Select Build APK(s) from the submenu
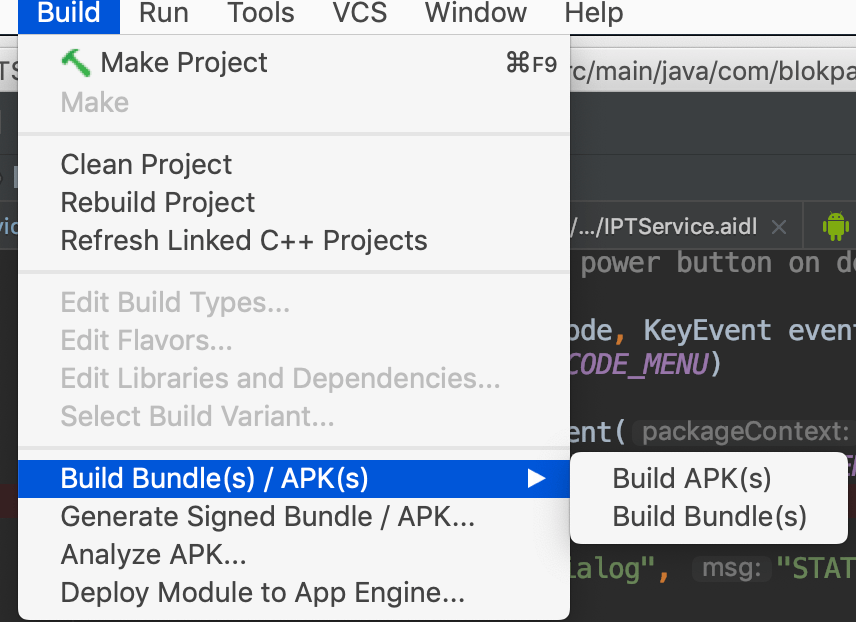The image size is (856, 622). coord(692,478)
